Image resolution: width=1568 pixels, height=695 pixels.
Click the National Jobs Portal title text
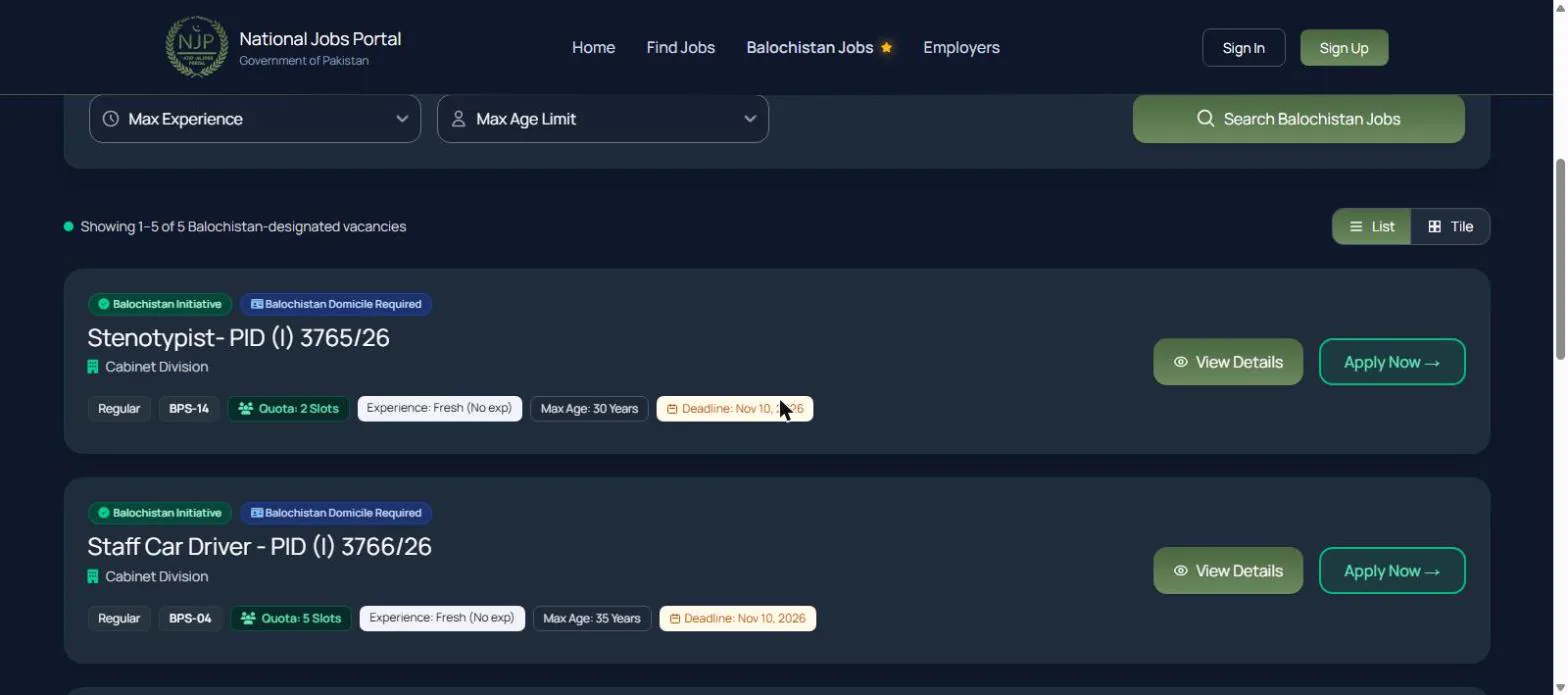point(320,39)
